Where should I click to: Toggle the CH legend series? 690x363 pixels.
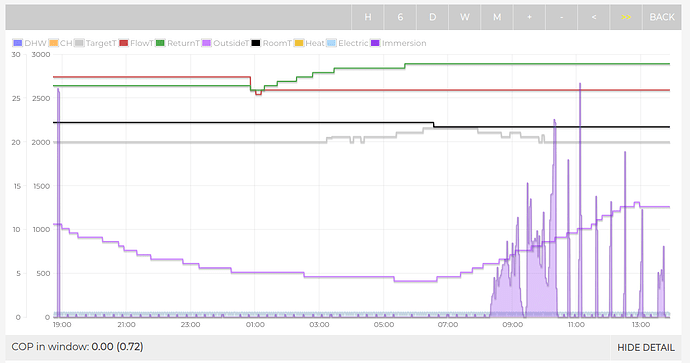tap(61, 43)
